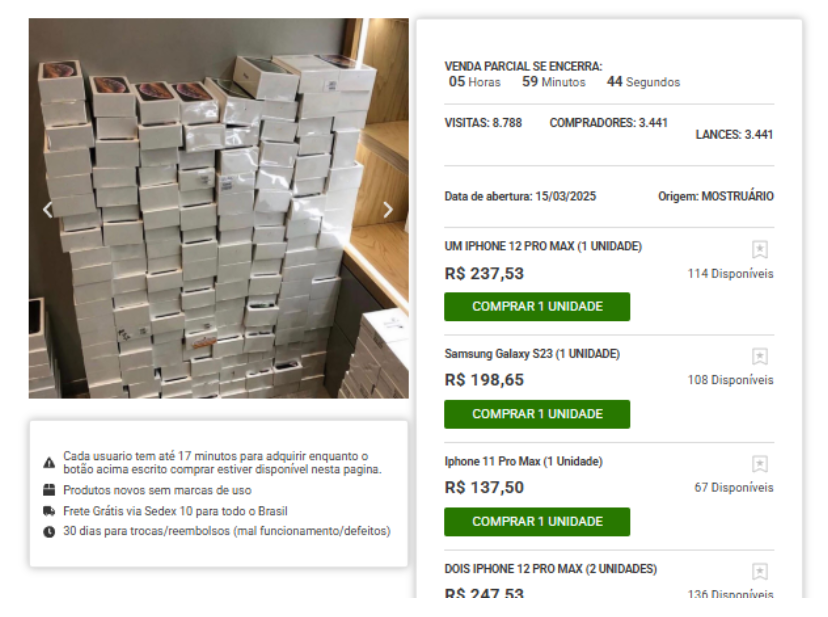Show next product photo with right arrow
This screenshot has width=828, height=617.
389,210
